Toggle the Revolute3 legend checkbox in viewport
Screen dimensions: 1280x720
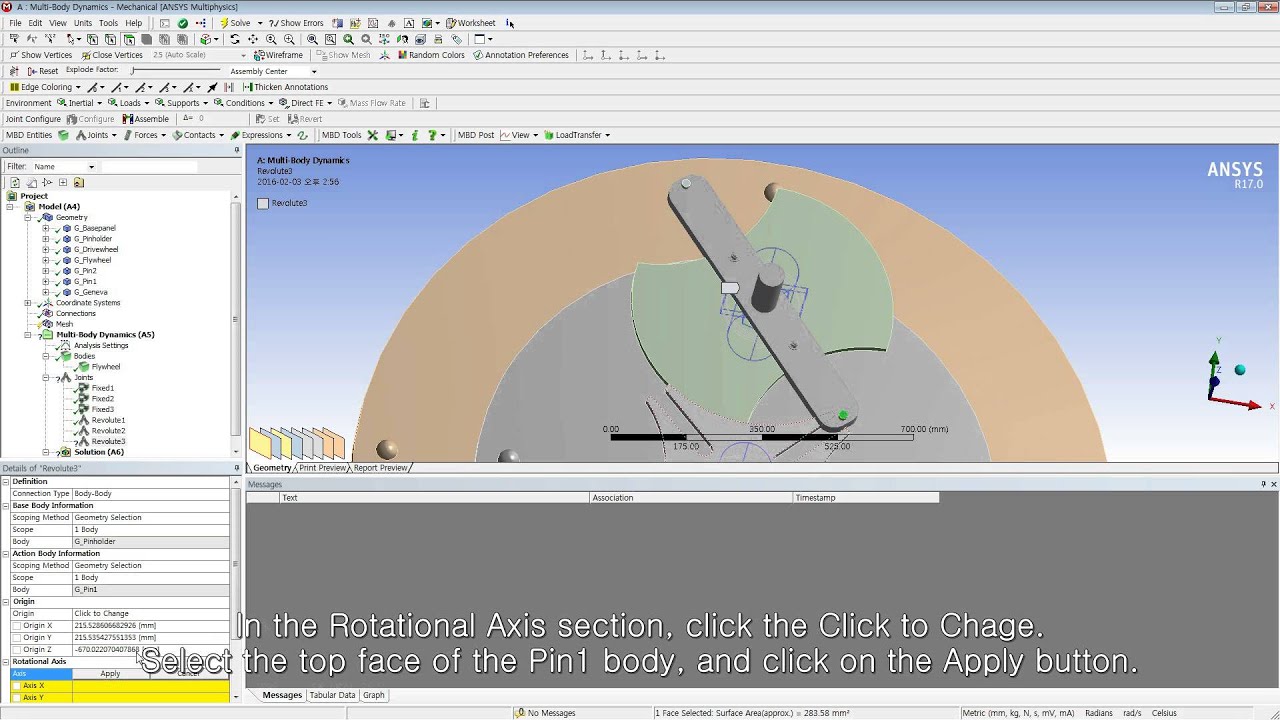click(263, 203)
